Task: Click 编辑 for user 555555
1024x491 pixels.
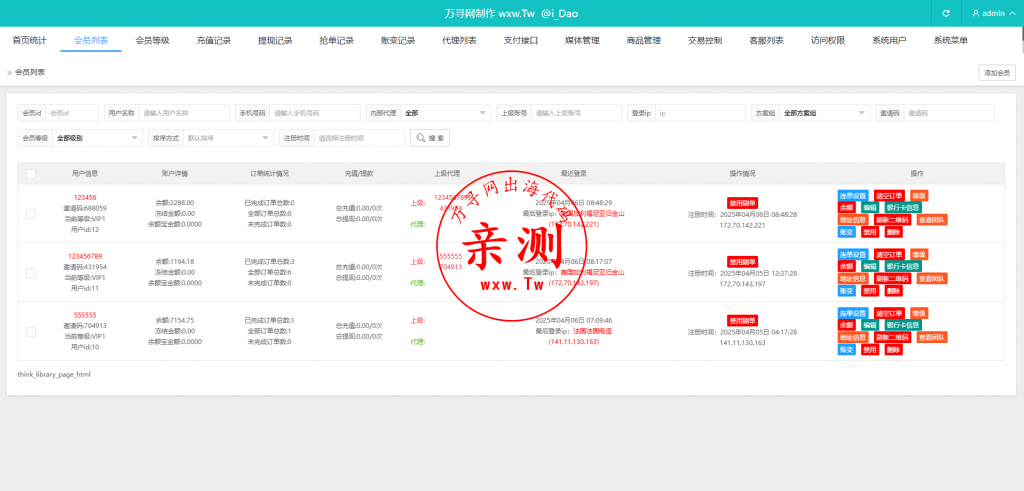Action: pyautogui.click(x=869, y=325)
